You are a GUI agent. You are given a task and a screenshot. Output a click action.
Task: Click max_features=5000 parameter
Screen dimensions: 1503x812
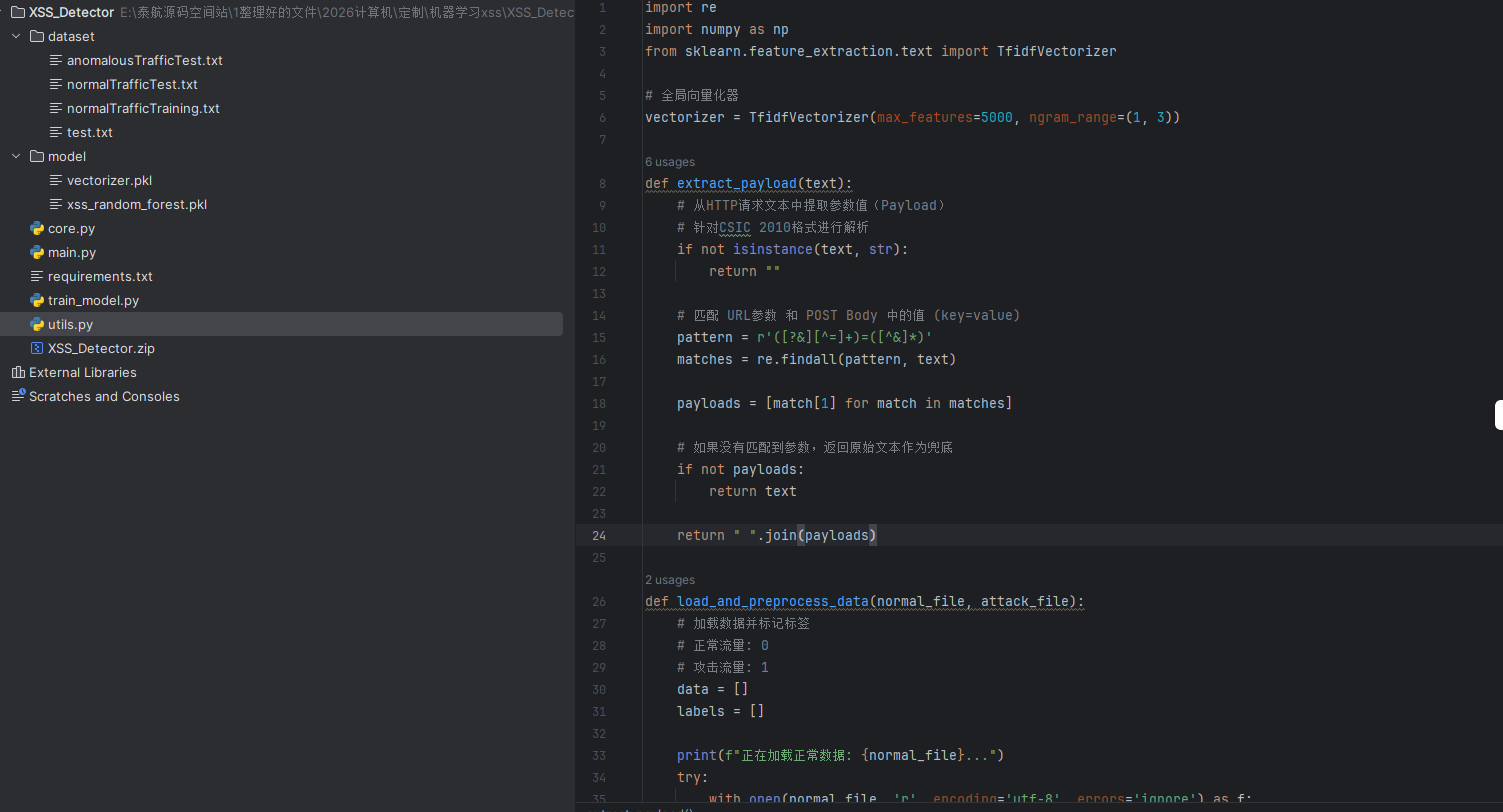945,117
